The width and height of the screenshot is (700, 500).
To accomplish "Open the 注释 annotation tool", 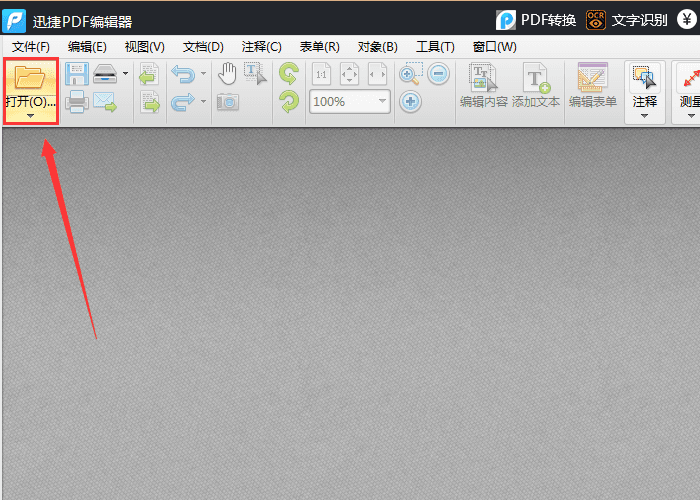I will point(645,92).
